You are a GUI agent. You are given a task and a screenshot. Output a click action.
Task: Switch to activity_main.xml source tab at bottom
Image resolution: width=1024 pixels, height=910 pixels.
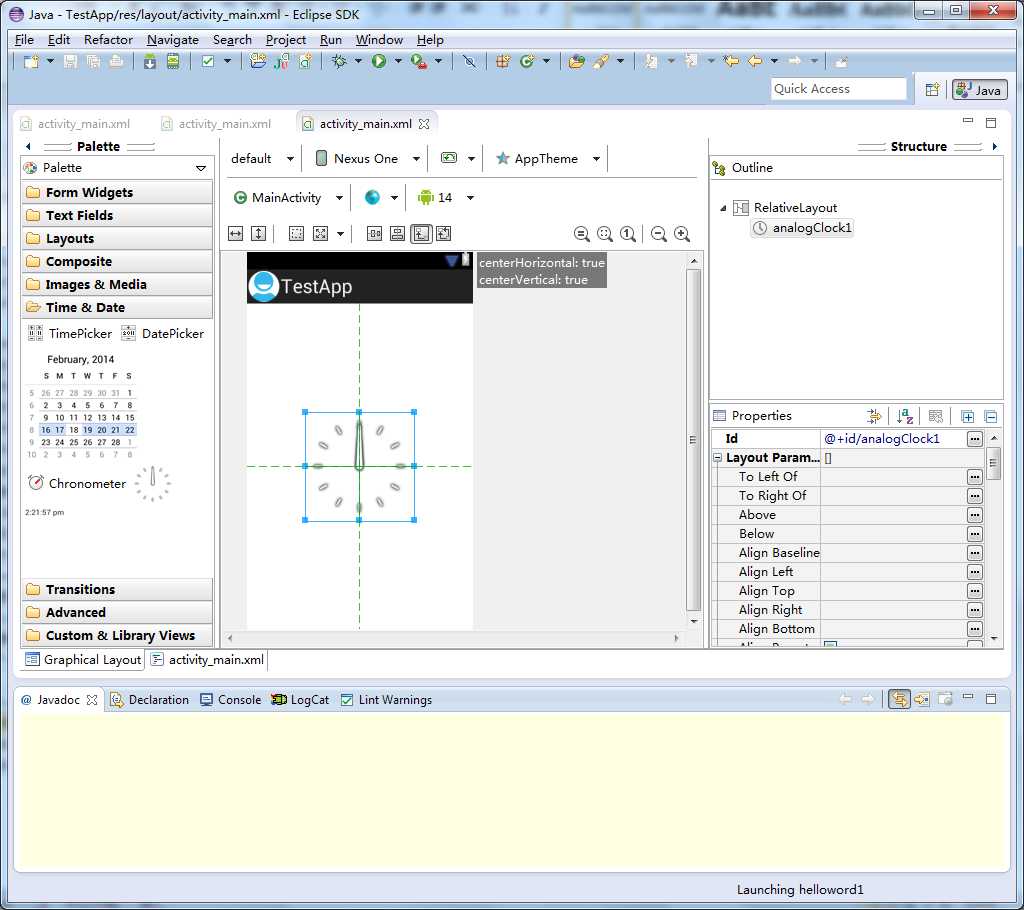click(208, 660)
